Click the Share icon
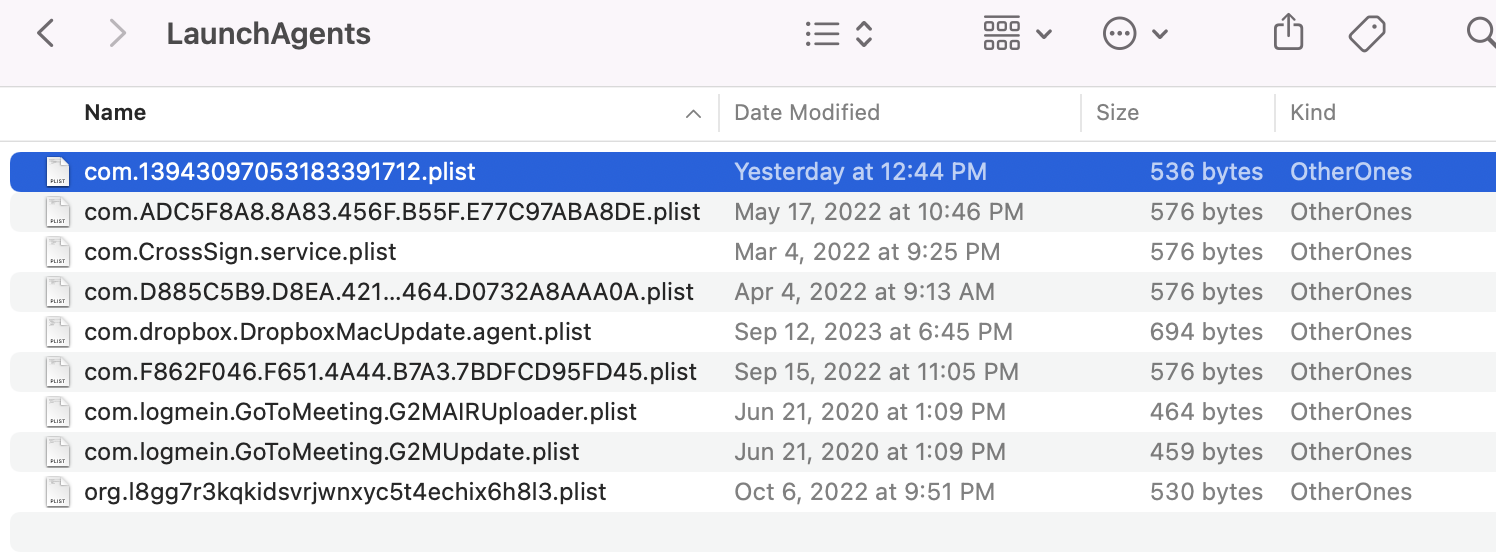Viewport: 1496px width, 554px height. 1289,34
